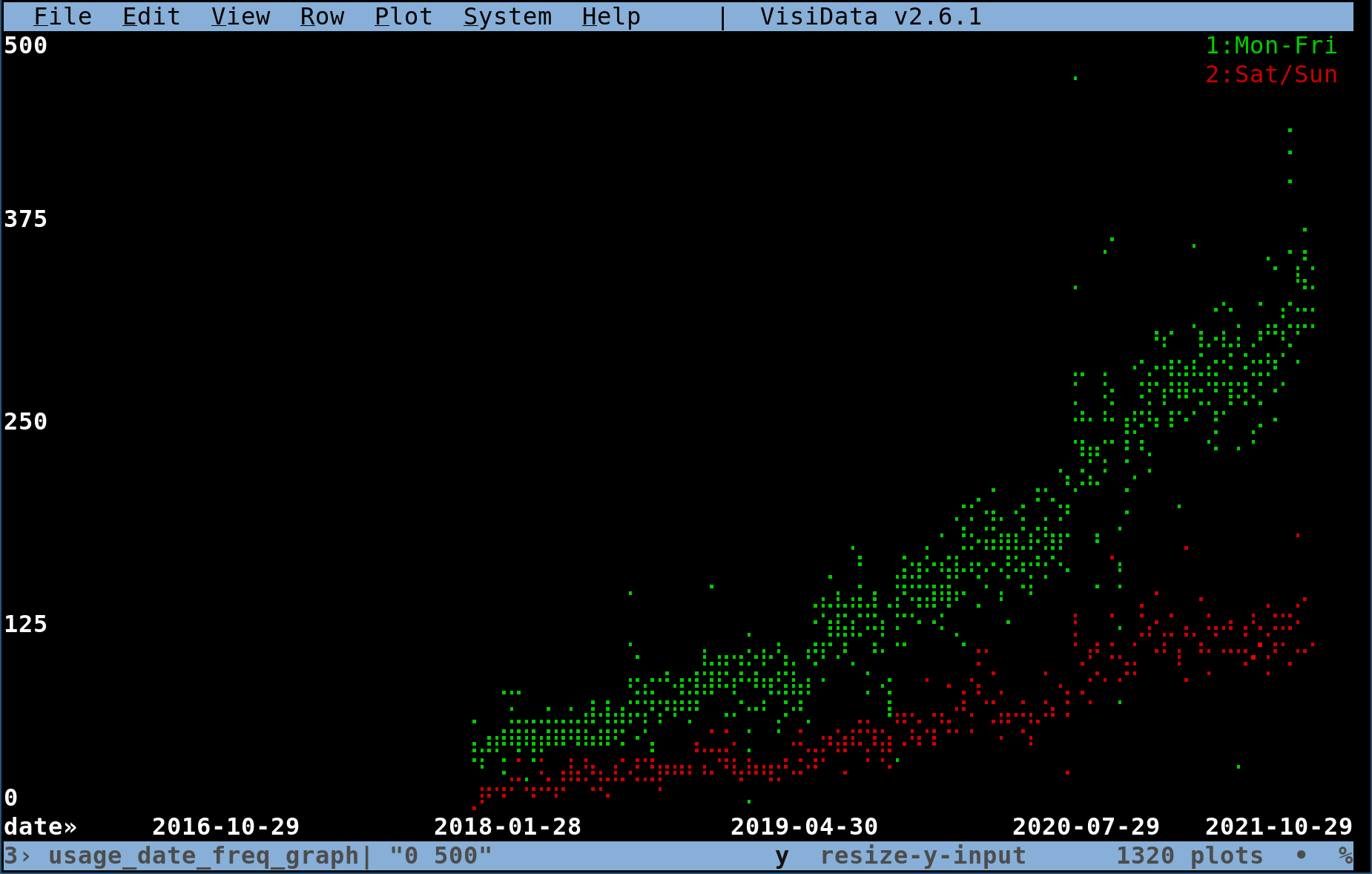Screen dimensions: 1372x874
Task: Click the "0 500" input value
Action: 441,855
